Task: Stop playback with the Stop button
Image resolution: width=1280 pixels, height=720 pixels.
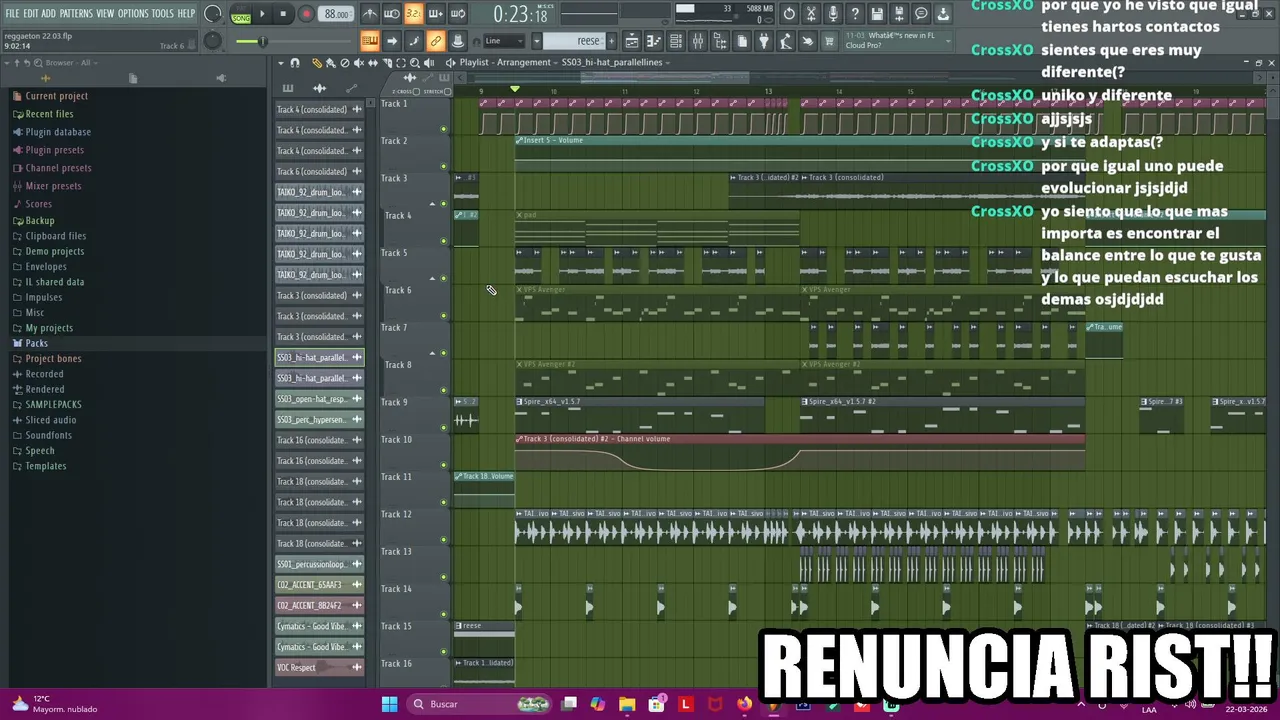Action: [x=284, y=14]
